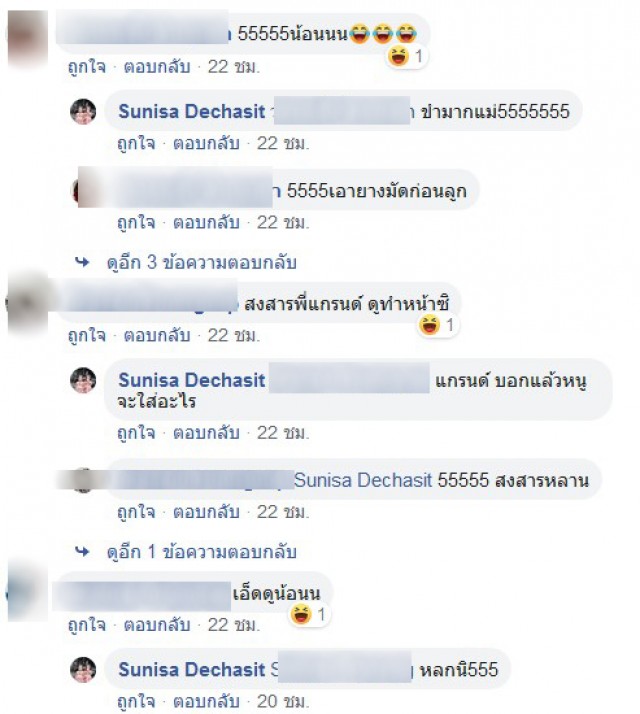The image size is (640, 714).
Task: Expand ดูอีก 3 ข้อความตอบกลับ replies
Action: [x=201, y=263]
